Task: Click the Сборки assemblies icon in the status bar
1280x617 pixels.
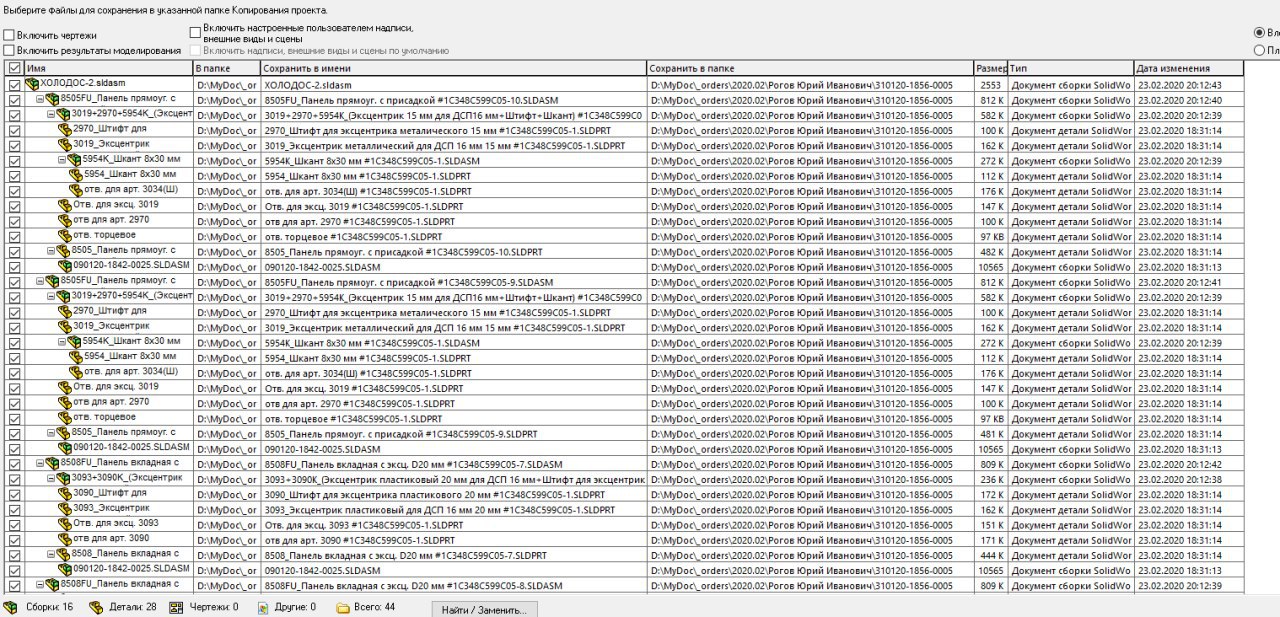Action: (x=12, y=607)
